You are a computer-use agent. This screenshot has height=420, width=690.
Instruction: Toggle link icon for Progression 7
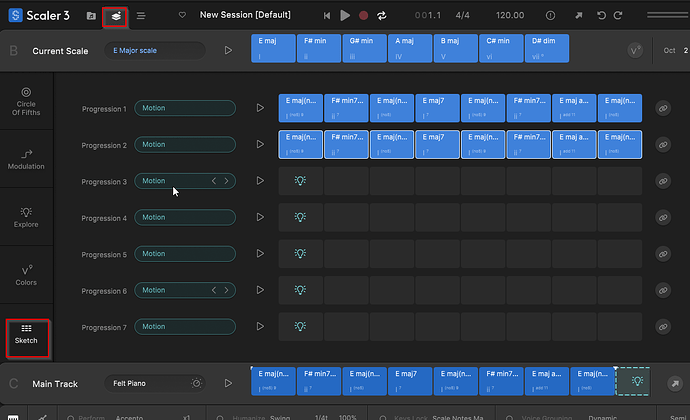pyautogui.click(x=663, y=327)
